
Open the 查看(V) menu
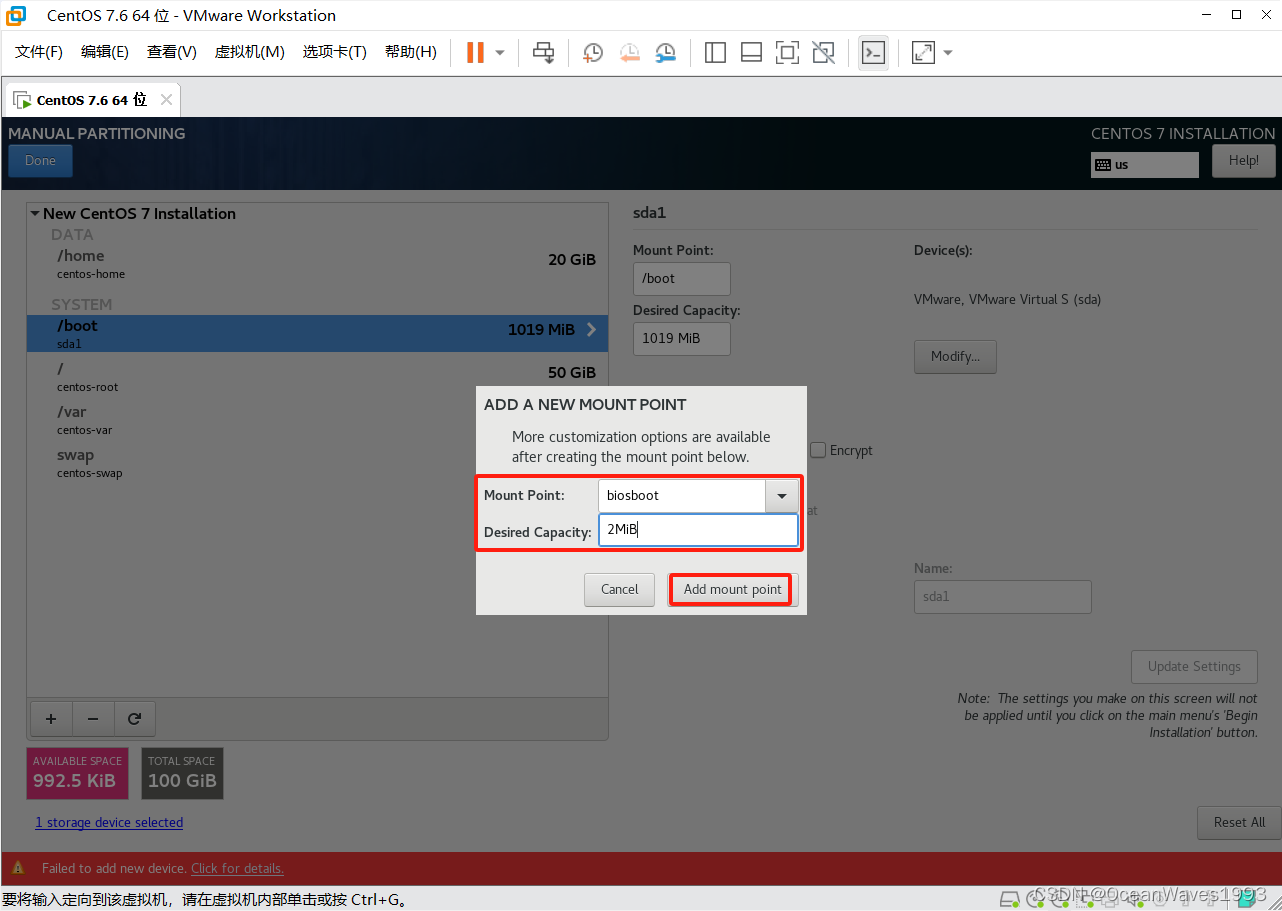(x=172, y=52)
